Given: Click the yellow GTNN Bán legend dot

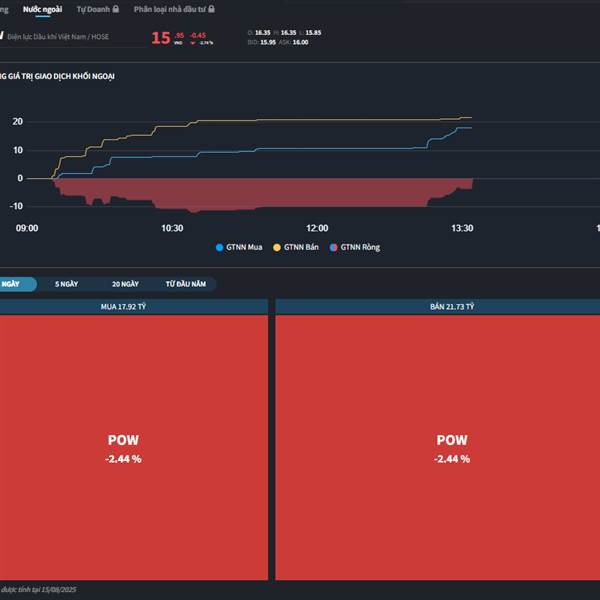Looking at the screenshot, I should tap(277, 248).
